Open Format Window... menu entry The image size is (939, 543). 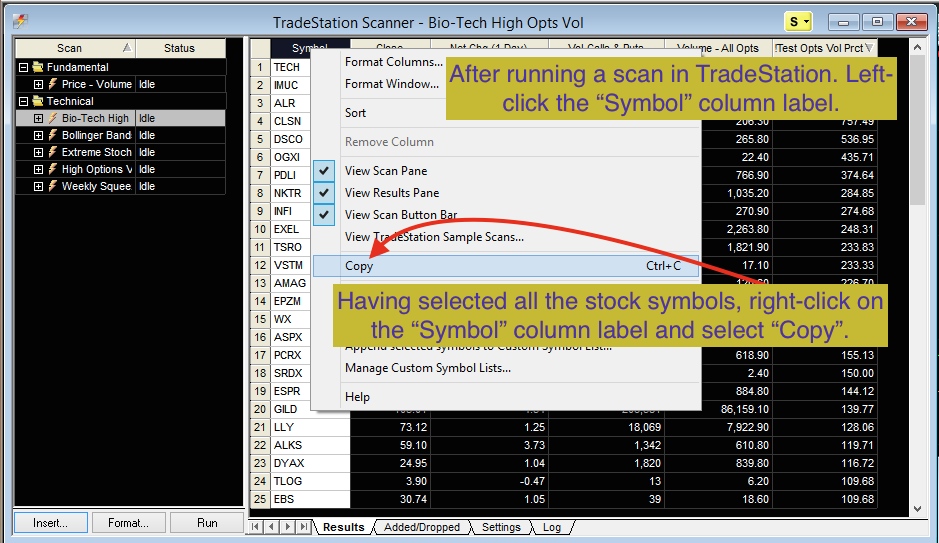392,84
